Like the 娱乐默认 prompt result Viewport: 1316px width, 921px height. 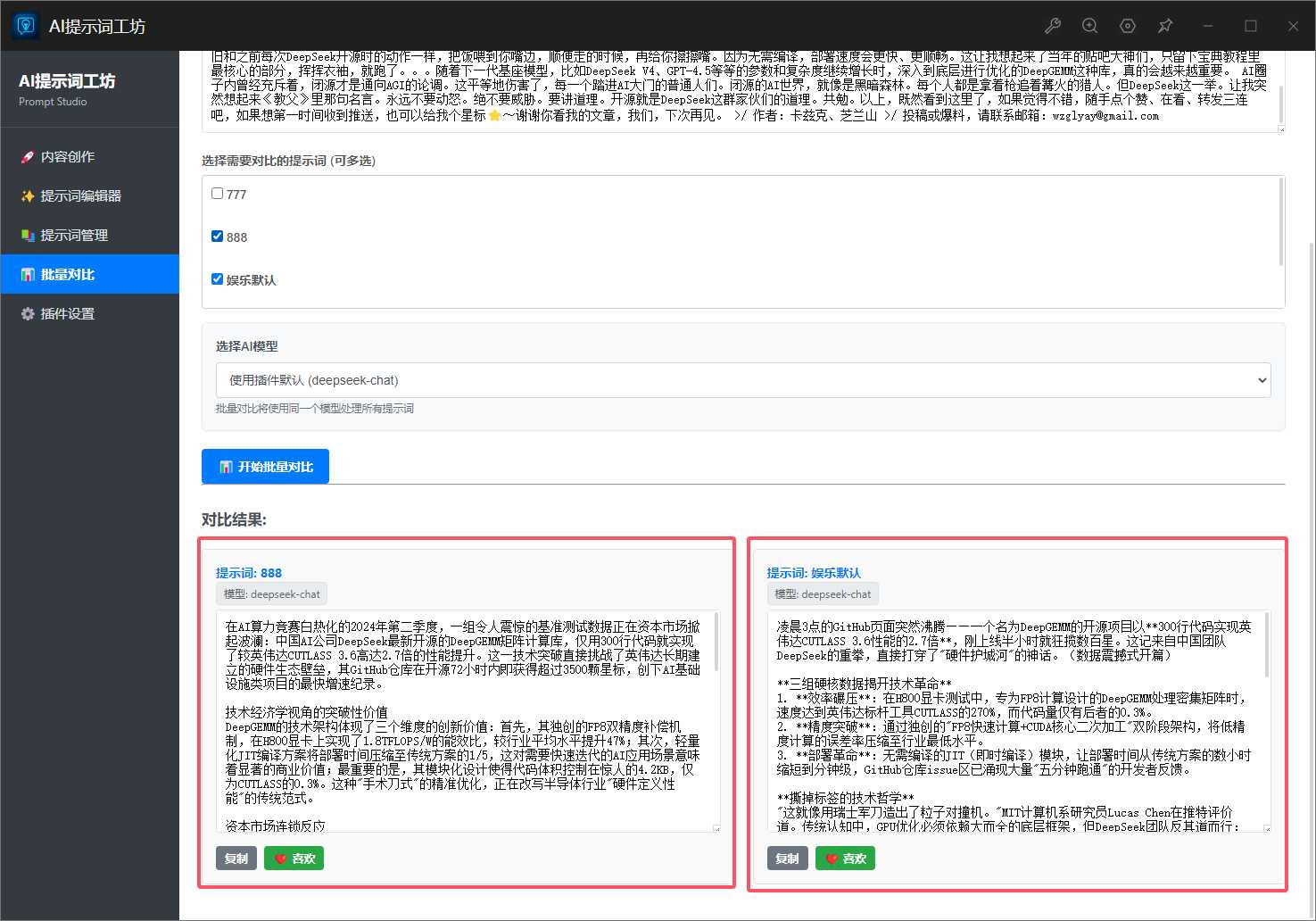[x=845, y=859]
